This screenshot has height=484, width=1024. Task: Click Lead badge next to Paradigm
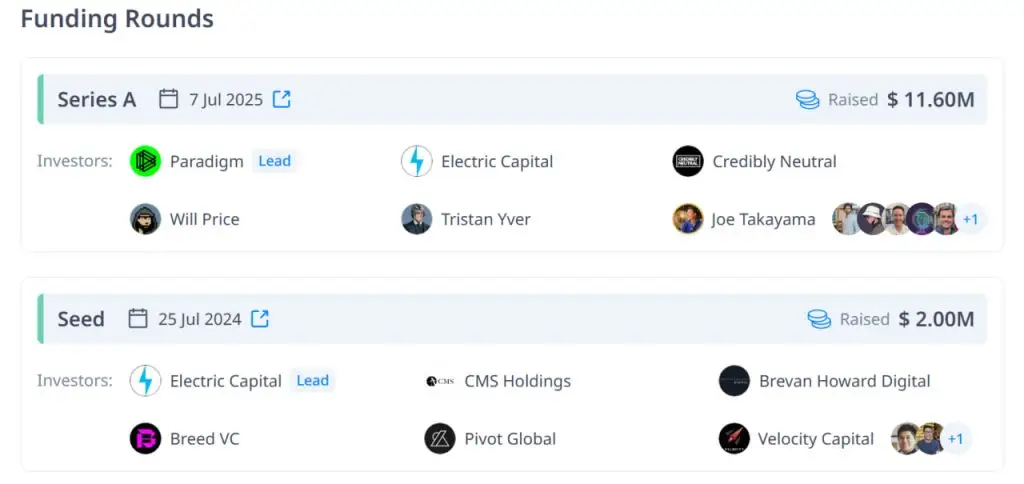tap(275, 161)
